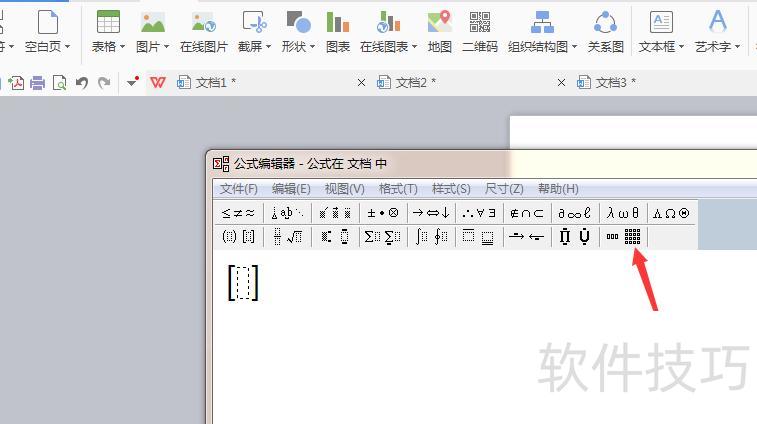Image resolution: width=757 pixels, height=424 pixels.
Task: Click the matrix bracket slot in equation
Action: [x=243, y=283]
